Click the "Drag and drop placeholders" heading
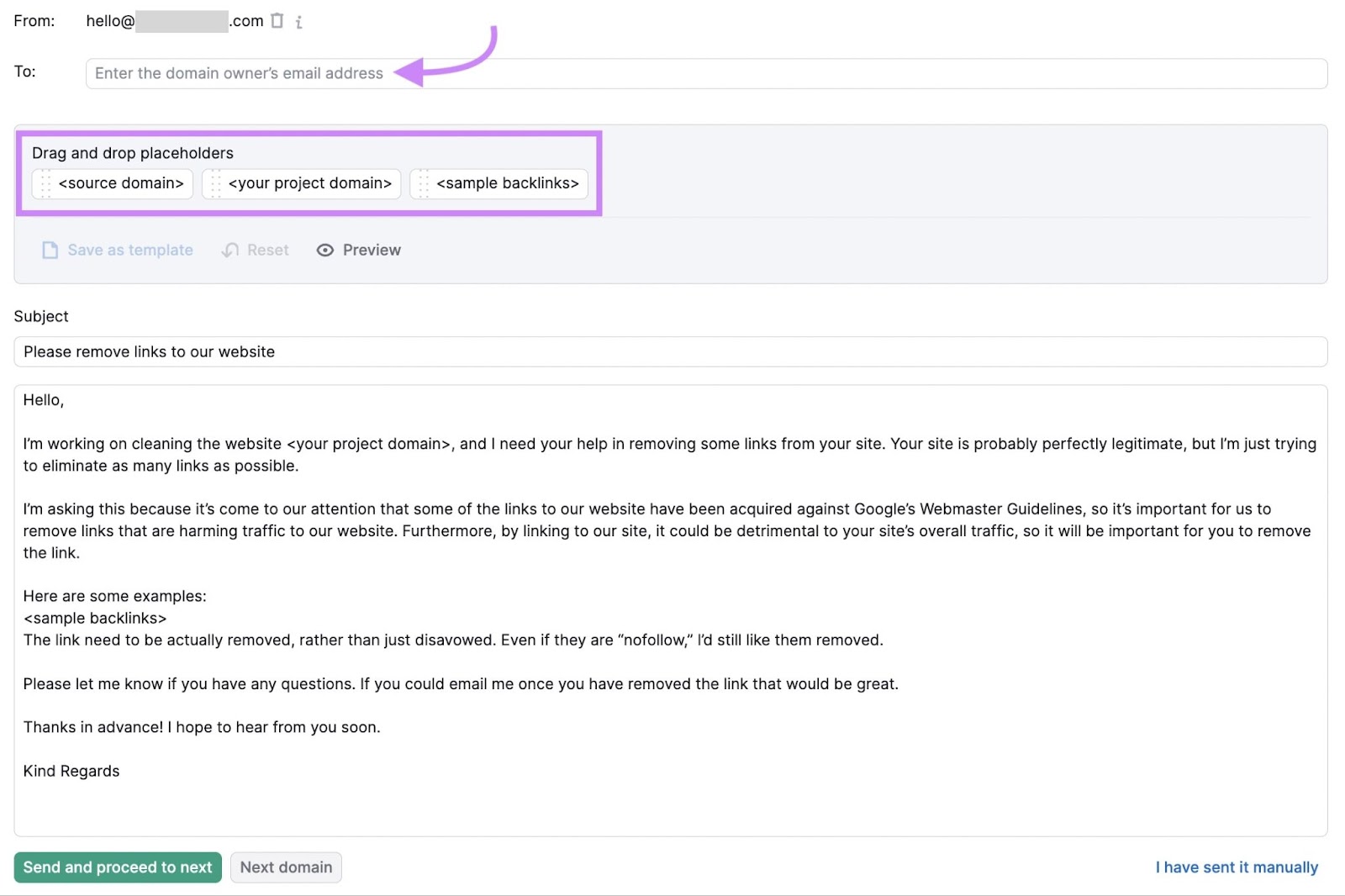This screenshot has width=1345, height=896. [133, 153]
